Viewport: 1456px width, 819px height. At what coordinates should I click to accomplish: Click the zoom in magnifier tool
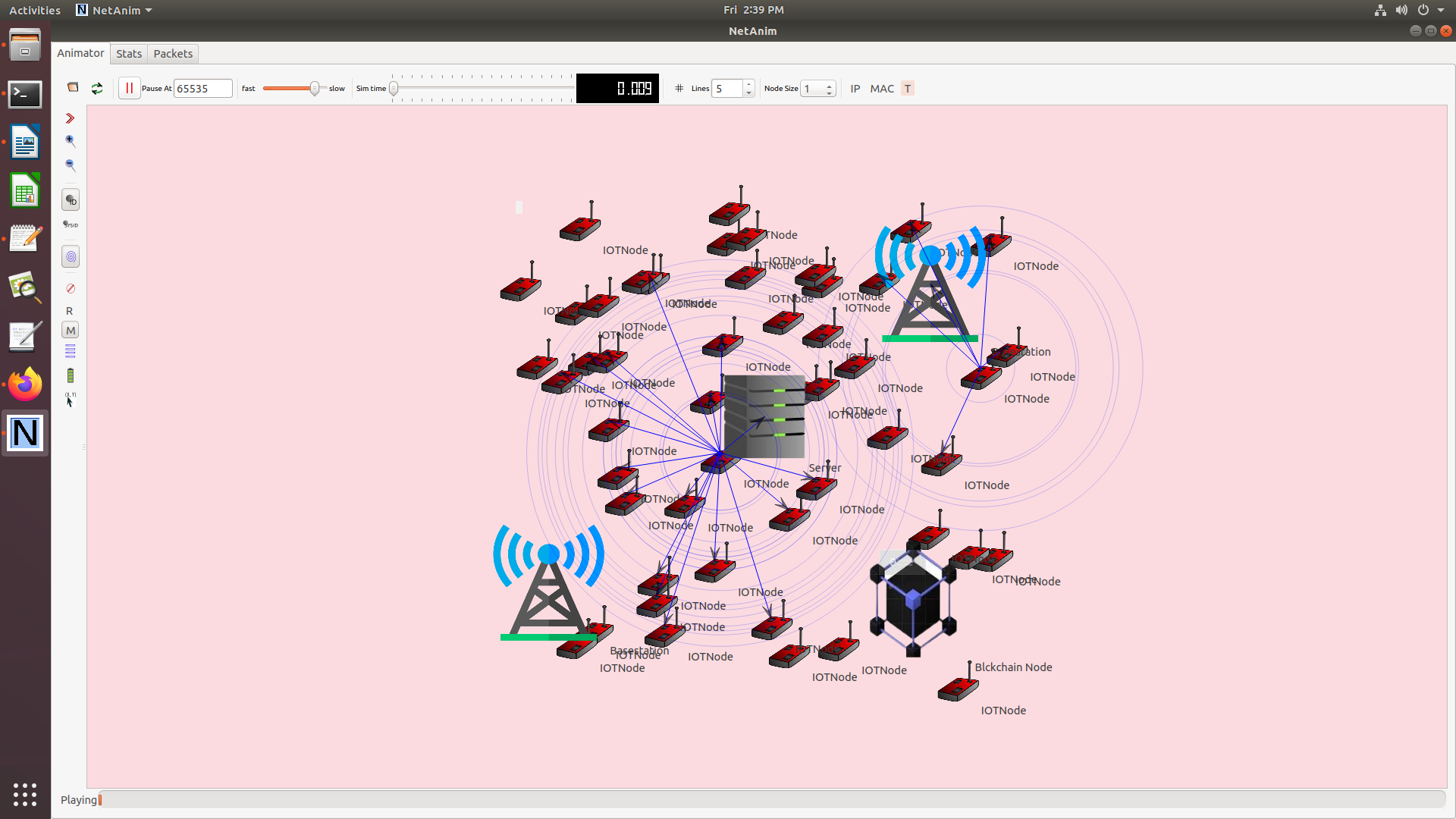point(70,141)
